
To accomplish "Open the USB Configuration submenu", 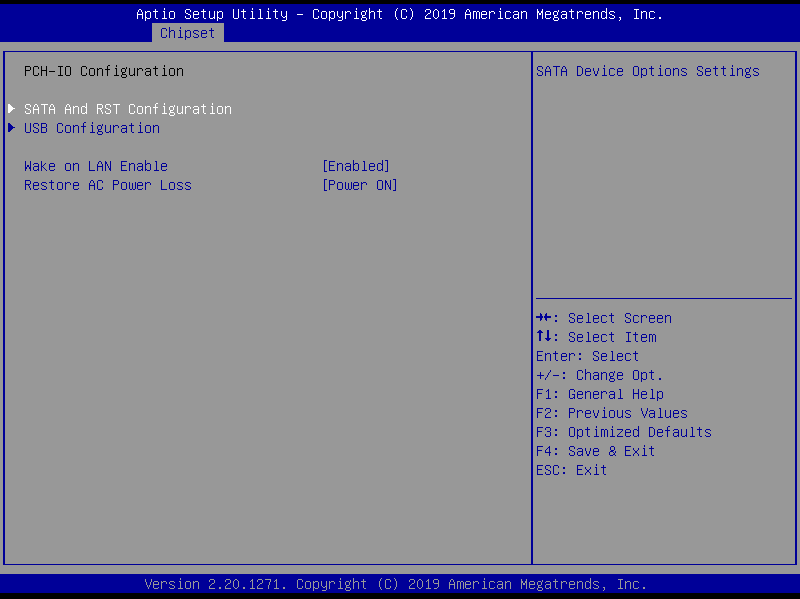I will [x=92, y=128].
